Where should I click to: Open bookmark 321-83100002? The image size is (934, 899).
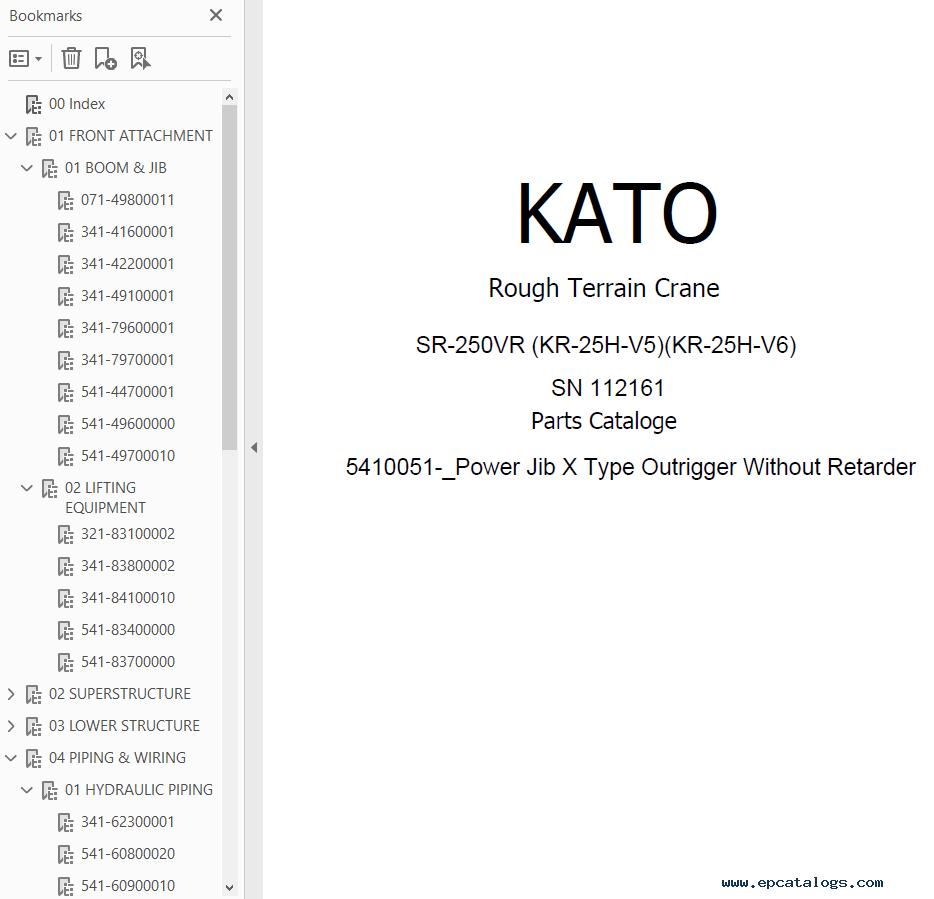[128, 534]
